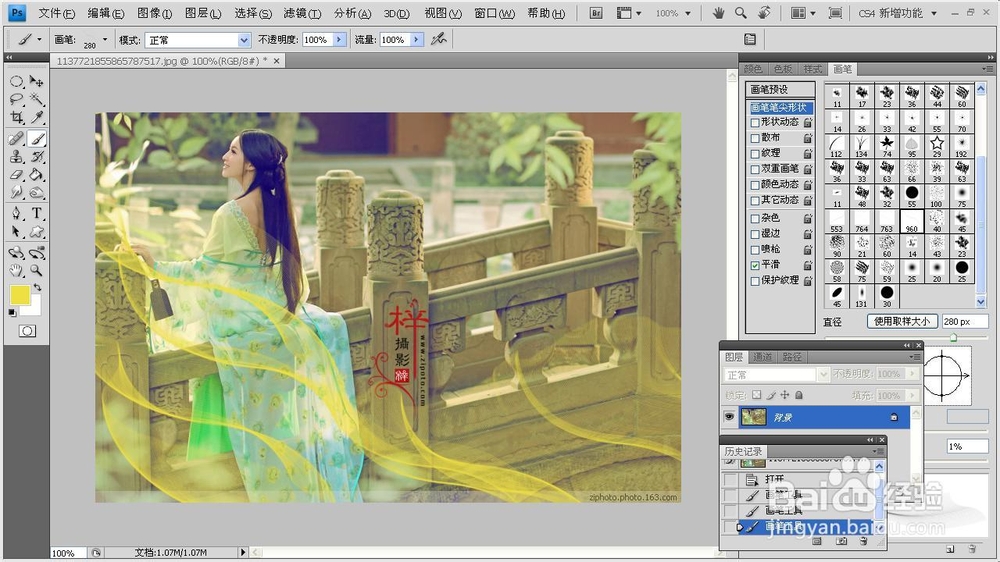Select the Path Selection tool
The image size is (1000, 562).
tap(17, 232)
